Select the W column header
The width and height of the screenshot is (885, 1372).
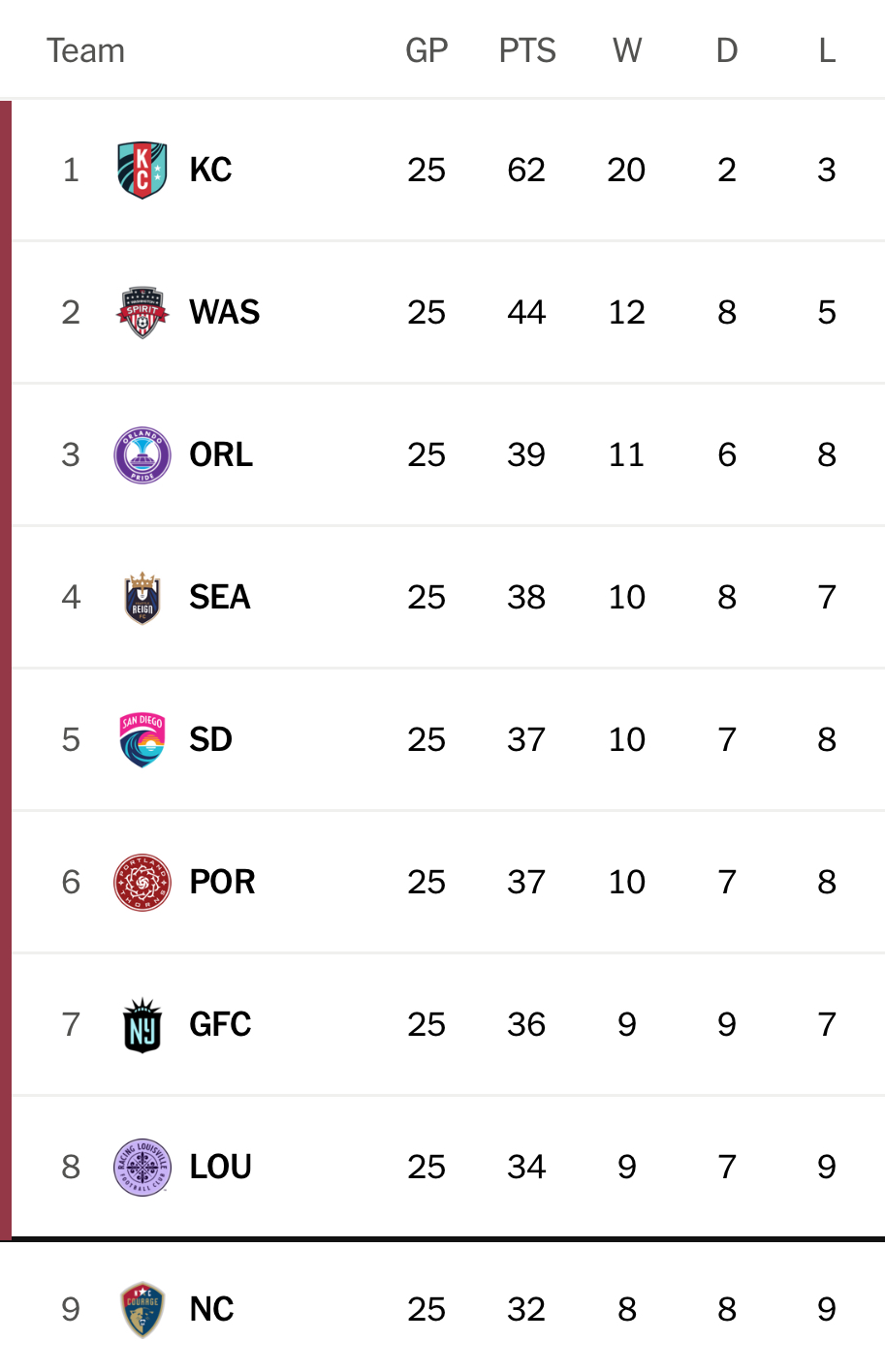[627, 50]
